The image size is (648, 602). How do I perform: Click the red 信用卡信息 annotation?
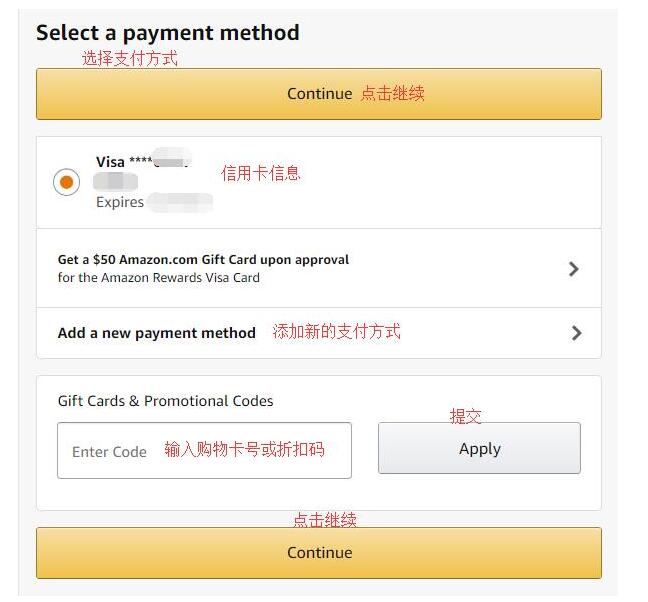pos(260,173)
